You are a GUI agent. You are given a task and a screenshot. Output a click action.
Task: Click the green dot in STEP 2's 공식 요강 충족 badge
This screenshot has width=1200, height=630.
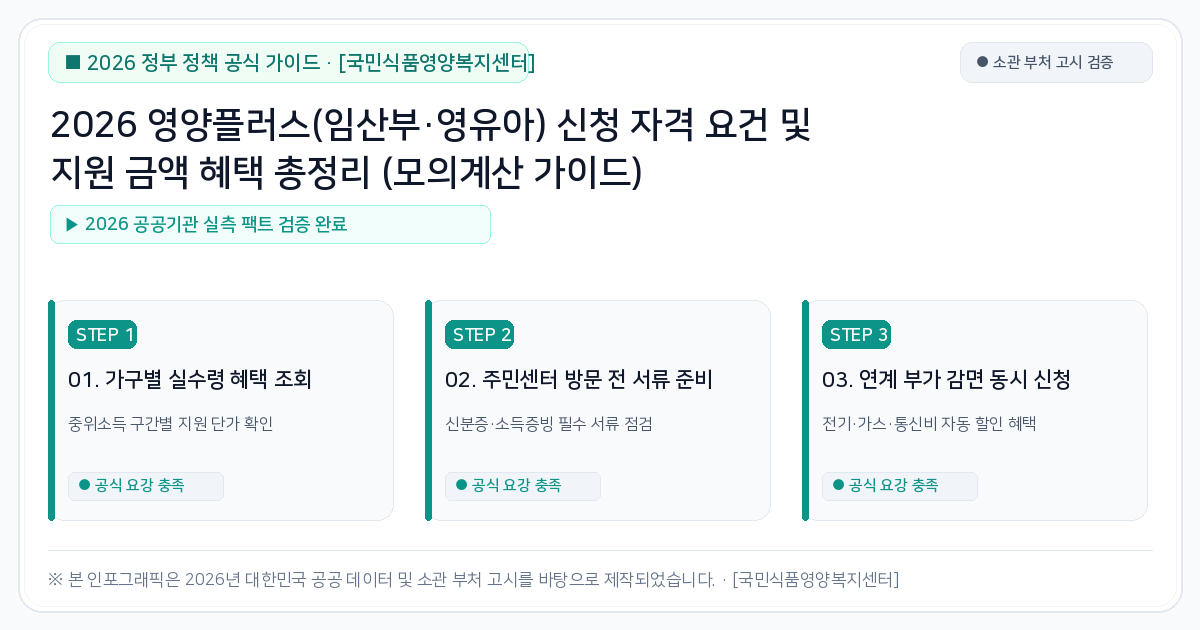(461, 485)
